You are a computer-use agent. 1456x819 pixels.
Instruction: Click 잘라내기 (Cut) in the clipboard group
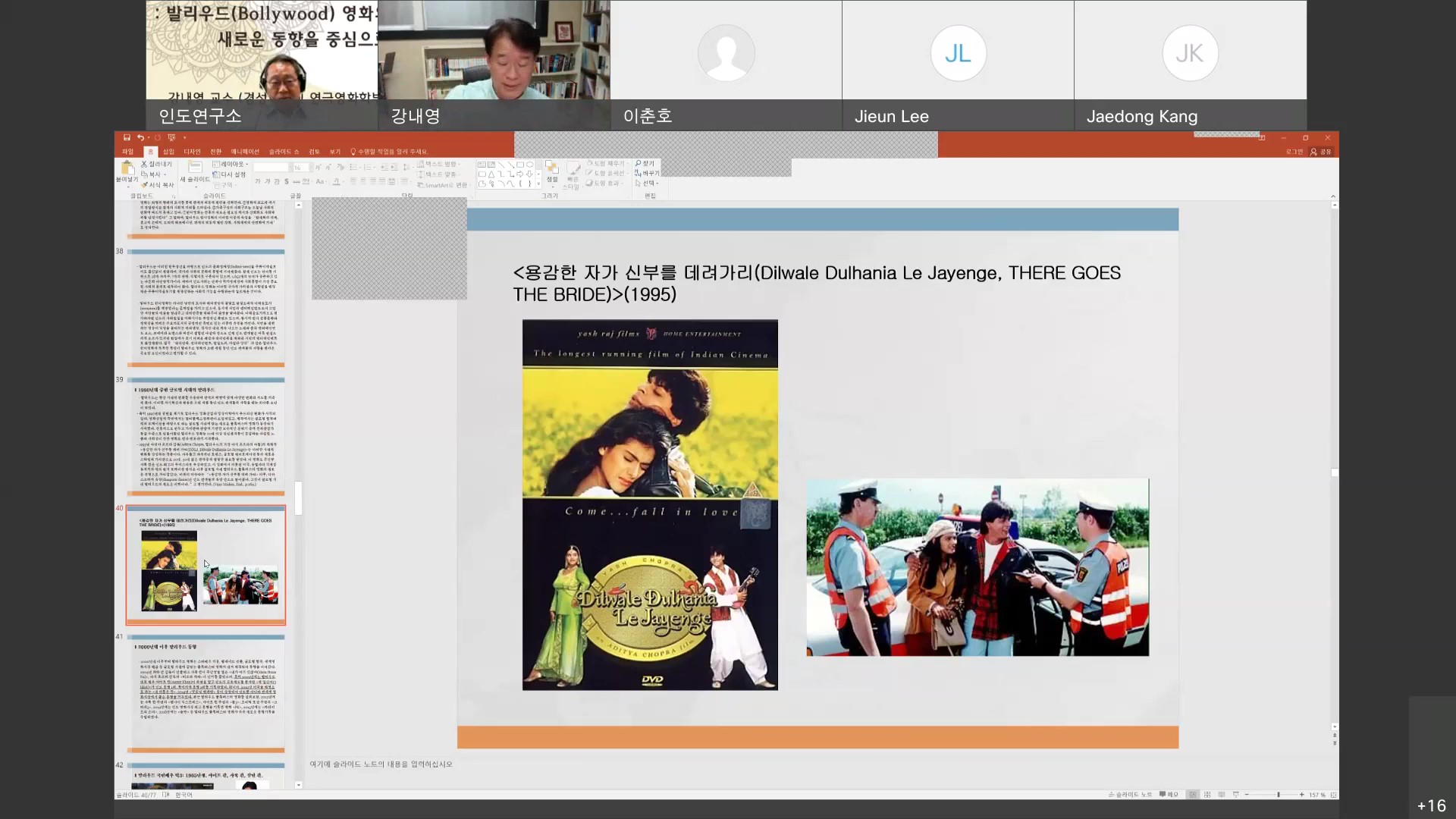point(156,164)
